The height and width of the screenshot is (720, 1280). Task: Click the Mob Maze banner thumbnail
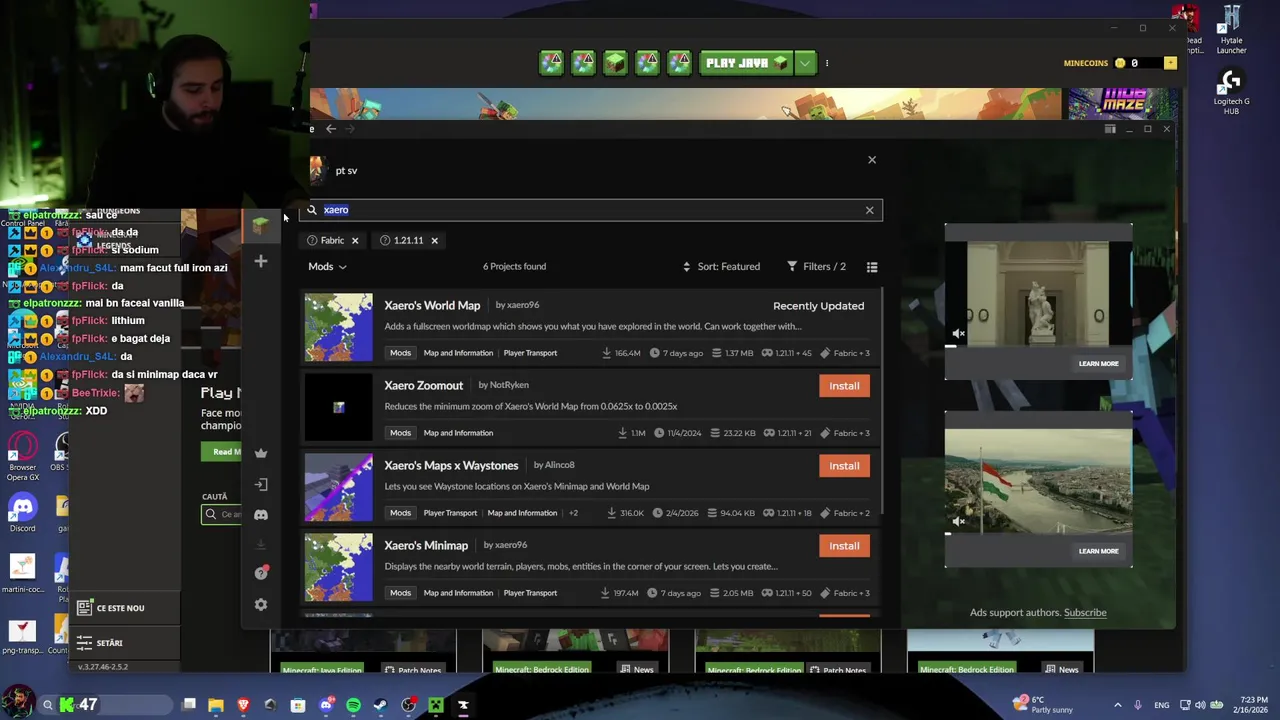point(1123,103)
